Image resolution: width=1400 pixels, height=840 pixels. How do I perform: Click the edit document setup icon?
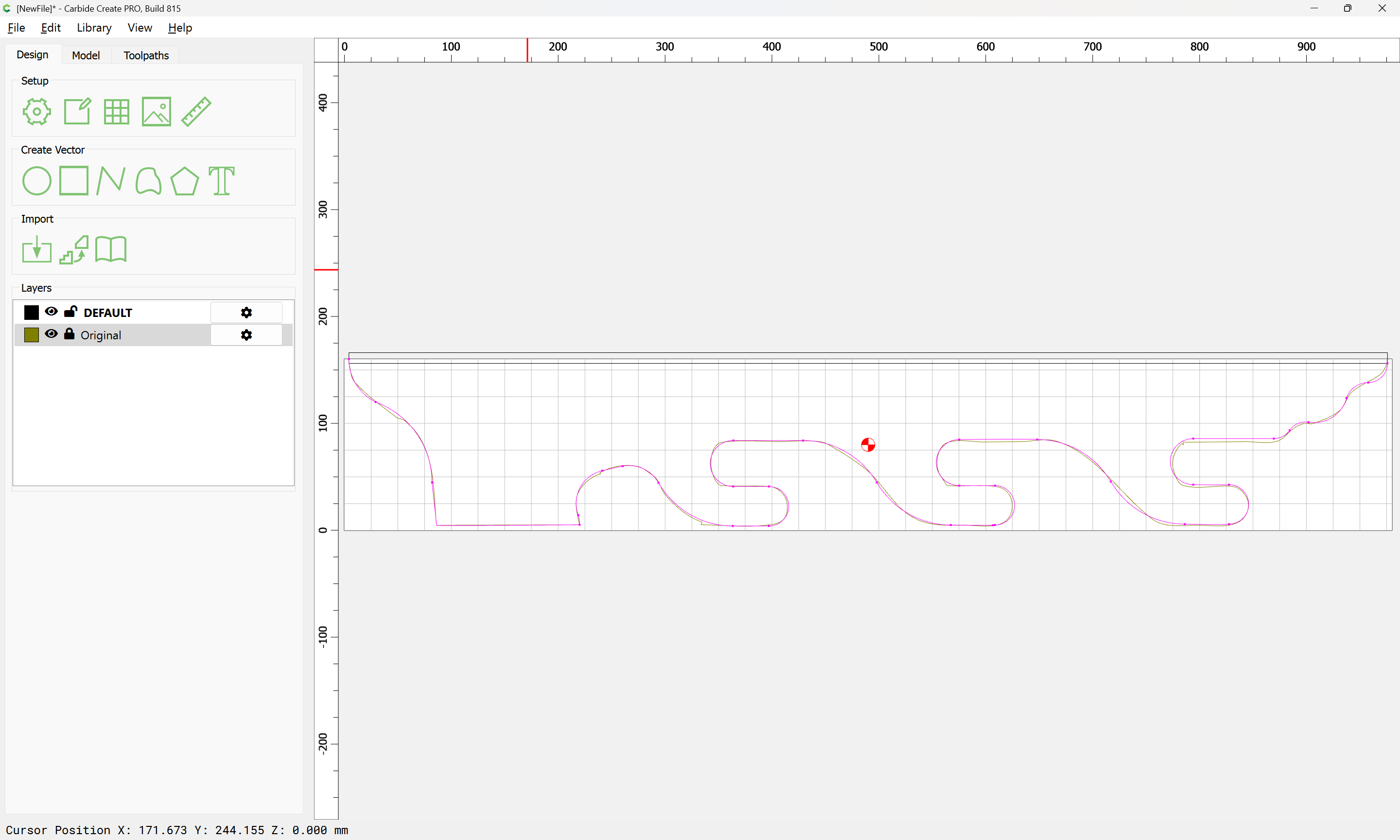pos(77,111)
